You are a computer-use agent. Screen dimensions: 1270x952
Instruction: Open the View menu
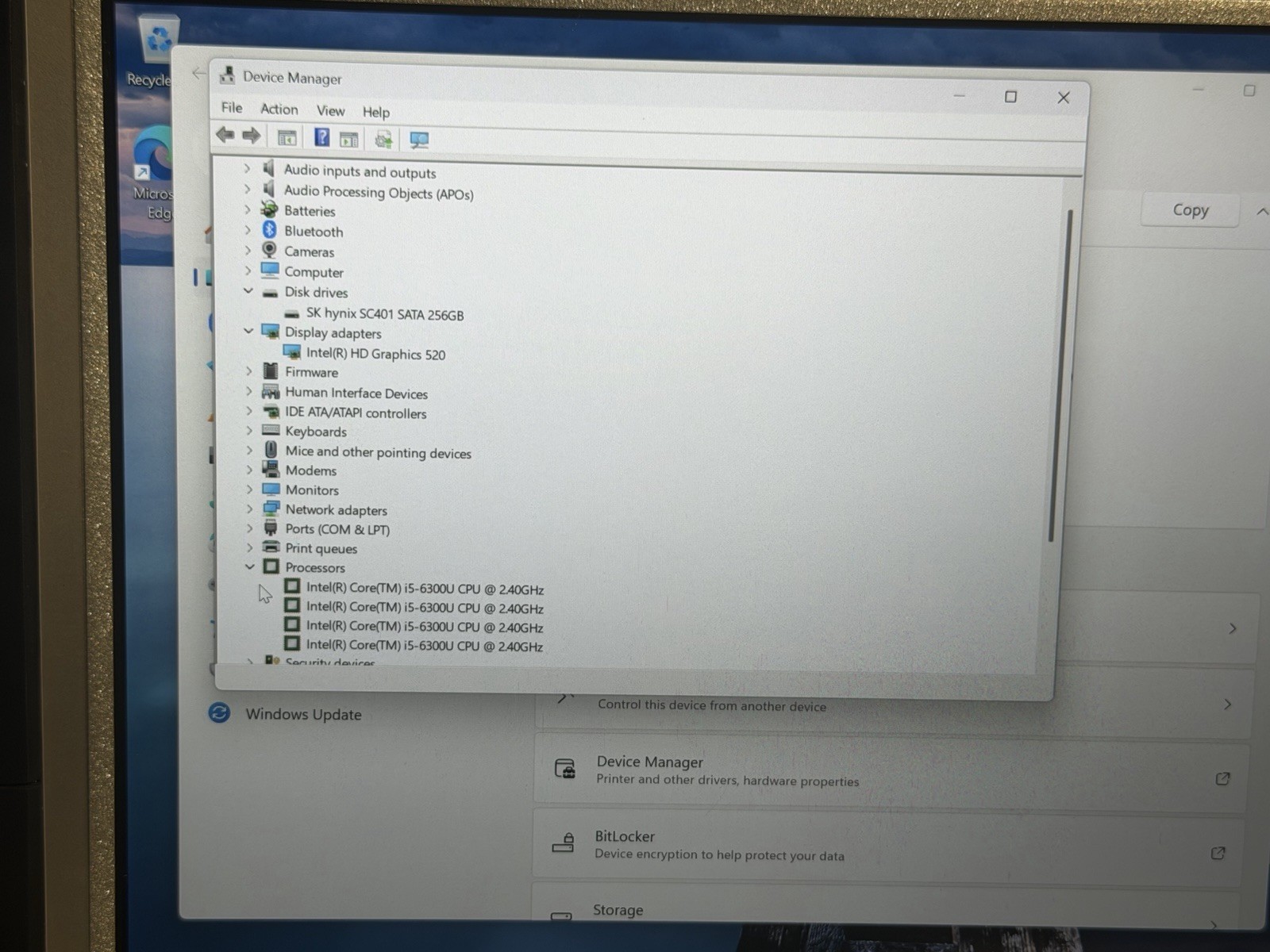pos(330,111)
